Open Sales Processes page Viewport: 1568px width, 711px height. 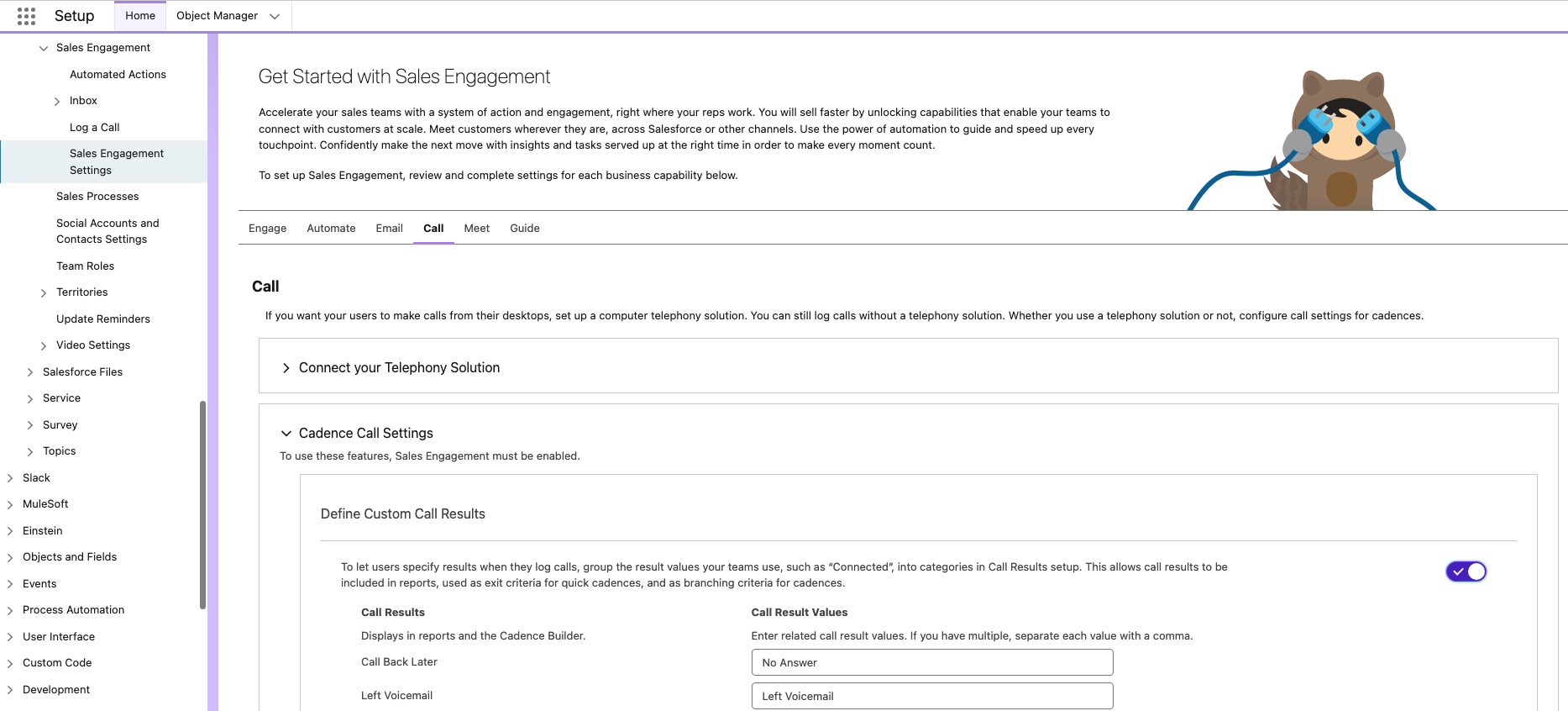coord(97,197)
